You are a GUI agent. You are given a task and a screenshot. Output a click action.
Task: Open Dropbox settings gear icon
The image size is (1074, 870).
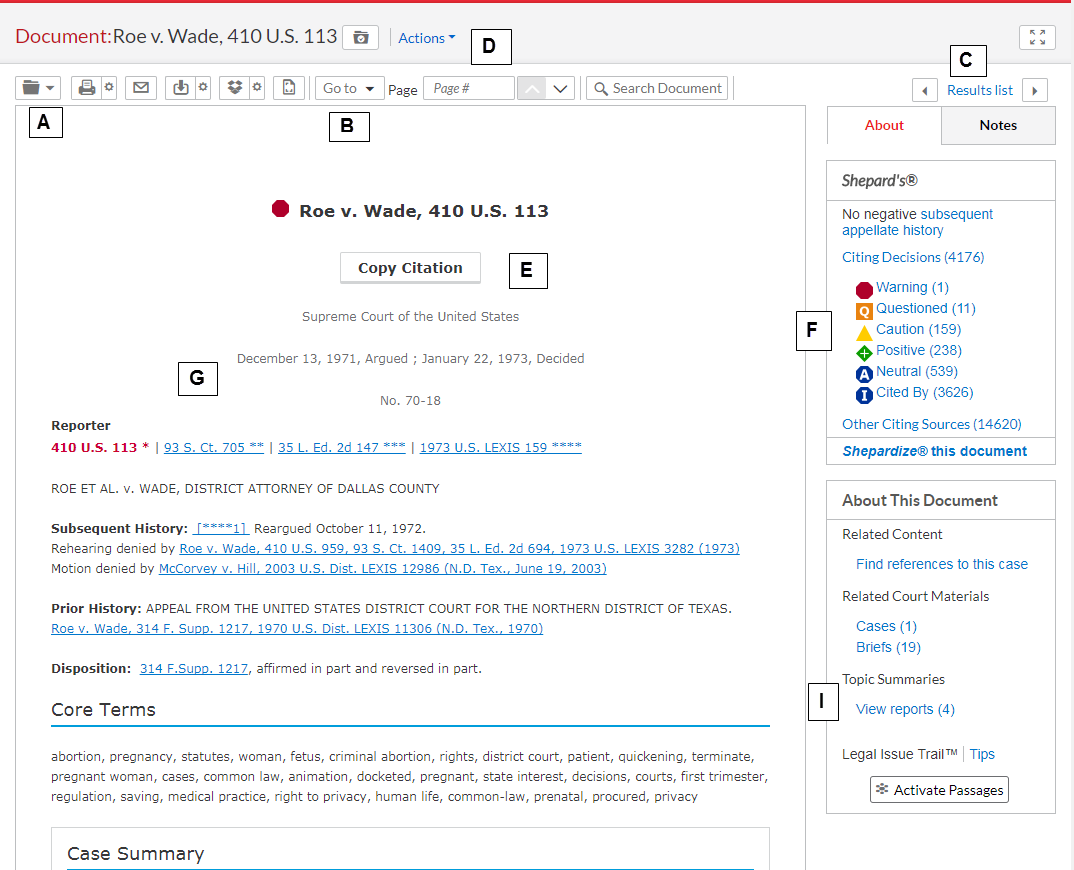[x=257, y=88]
